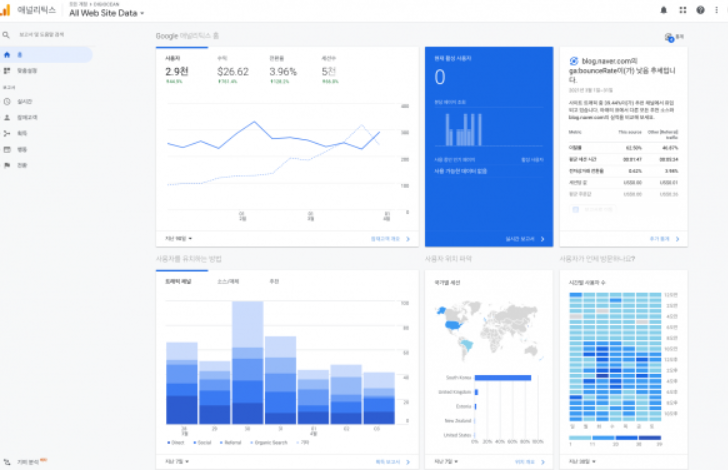Viewport: 728px width, 470px height.
Task: Open the Google apps grid icon
Action: [x=682, y=10]
